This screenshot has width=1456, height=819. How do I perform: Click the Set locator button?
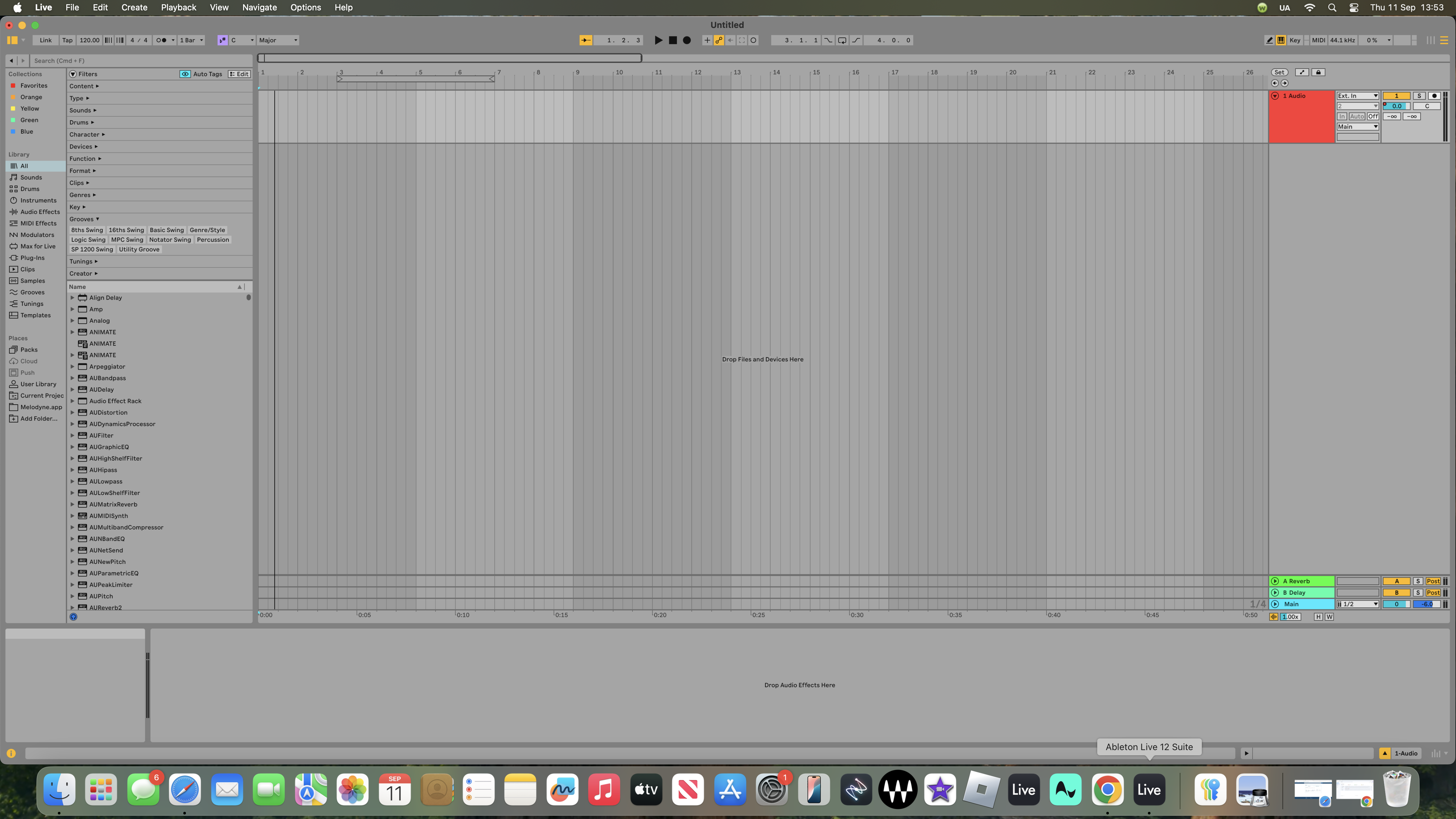click(1280, 72)
